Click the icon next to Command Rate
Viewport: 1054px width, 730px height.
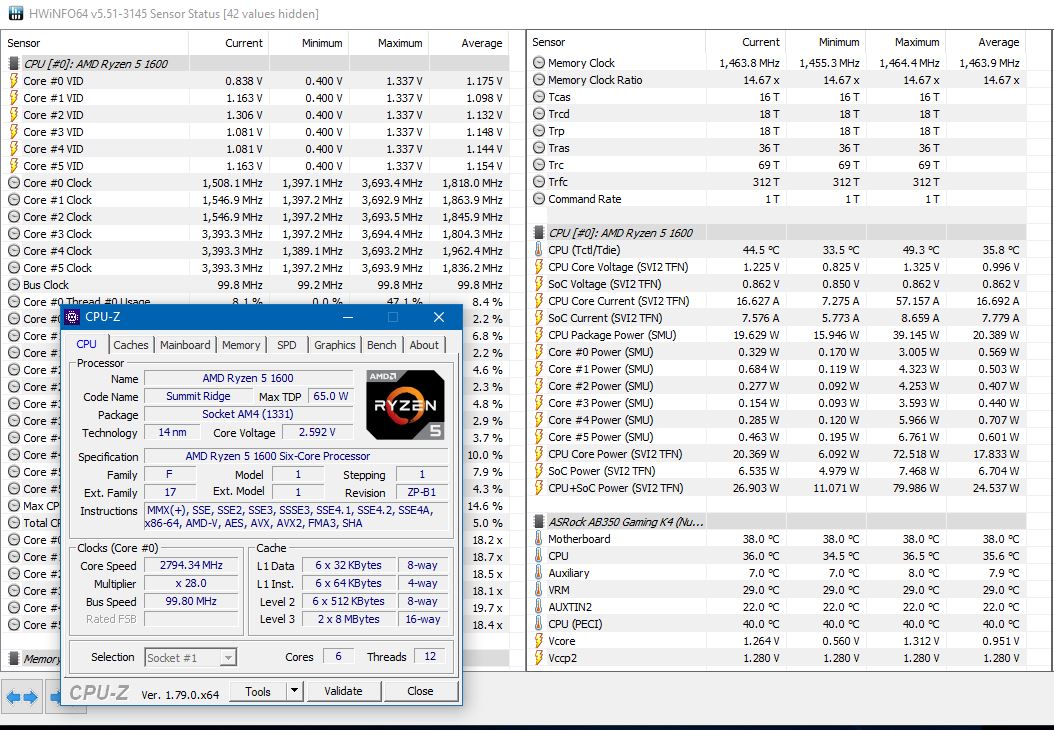tap(538, 199)
